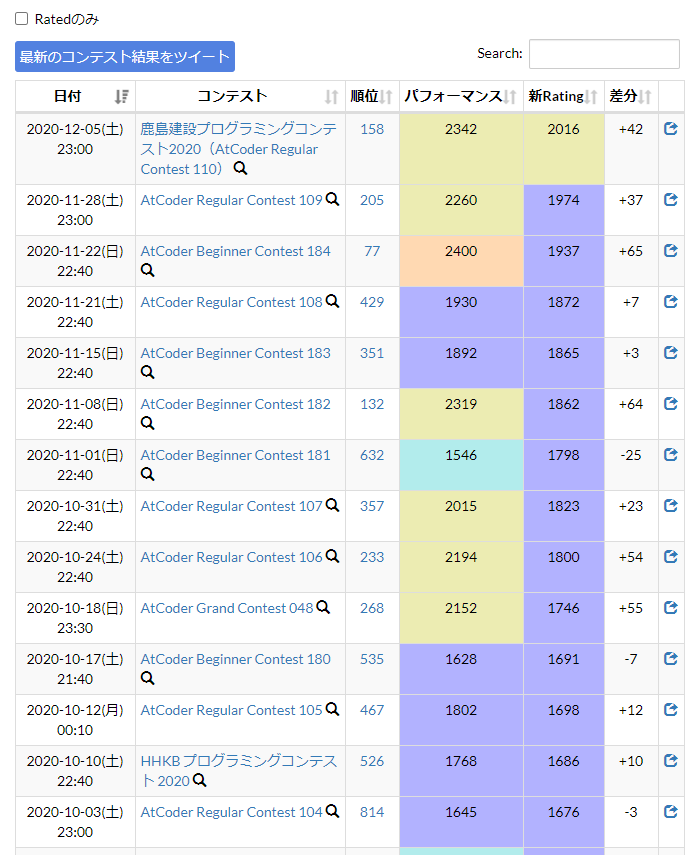
Task: Share the 2020-11-08 result with +64 diff
Action: point(671,404)
